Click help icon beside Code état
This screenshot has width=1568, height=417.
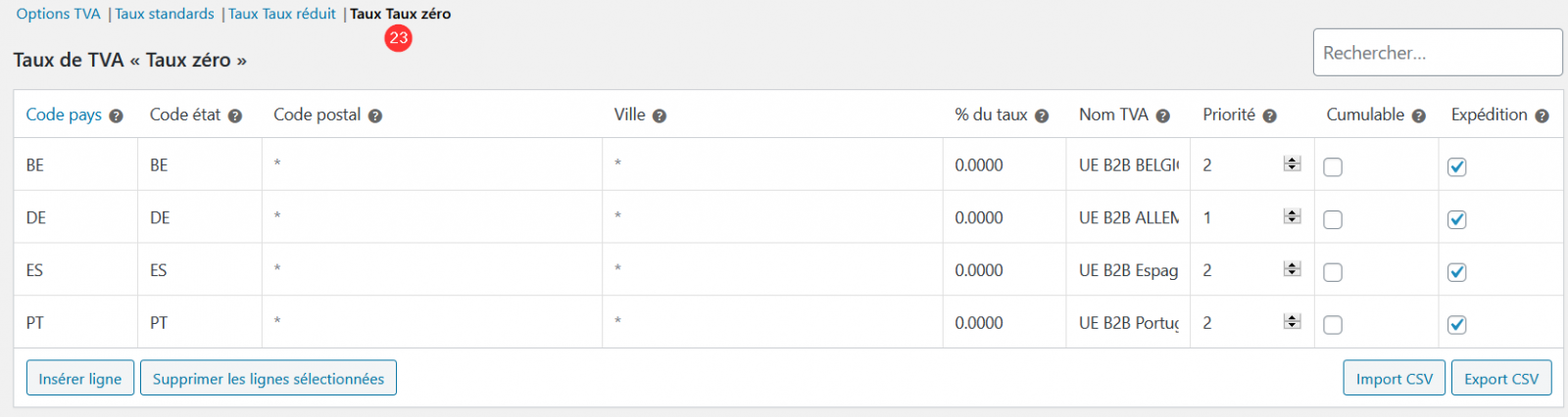[235, 116]
